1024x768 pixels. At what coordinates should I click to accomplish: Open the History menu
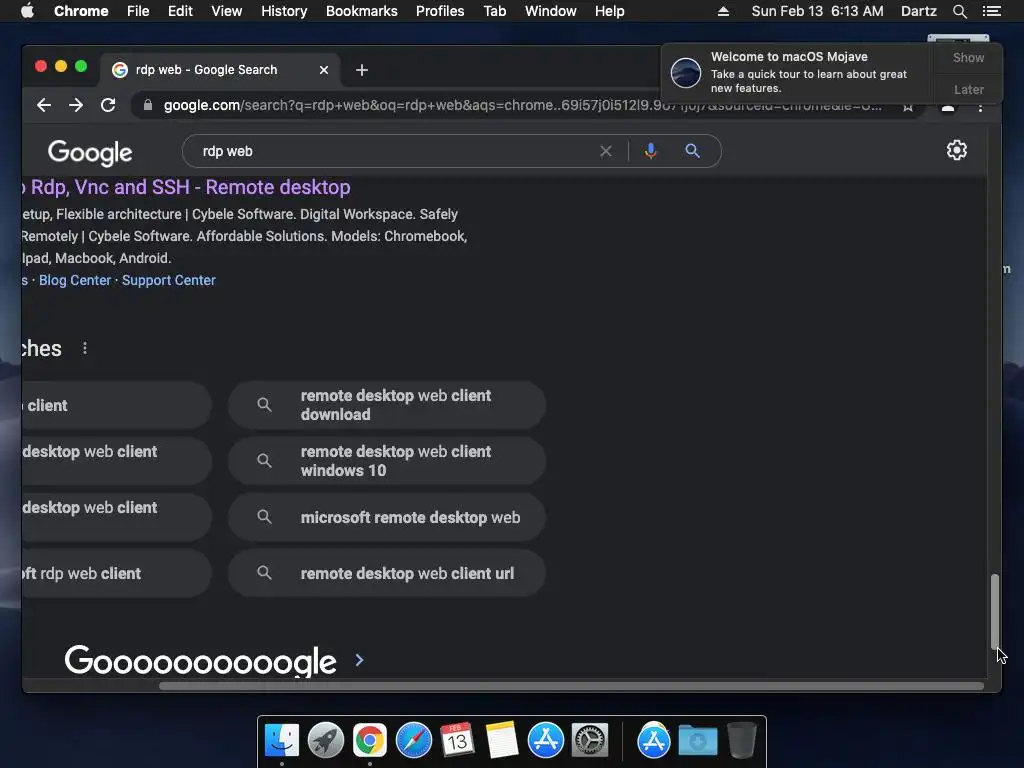284,11
